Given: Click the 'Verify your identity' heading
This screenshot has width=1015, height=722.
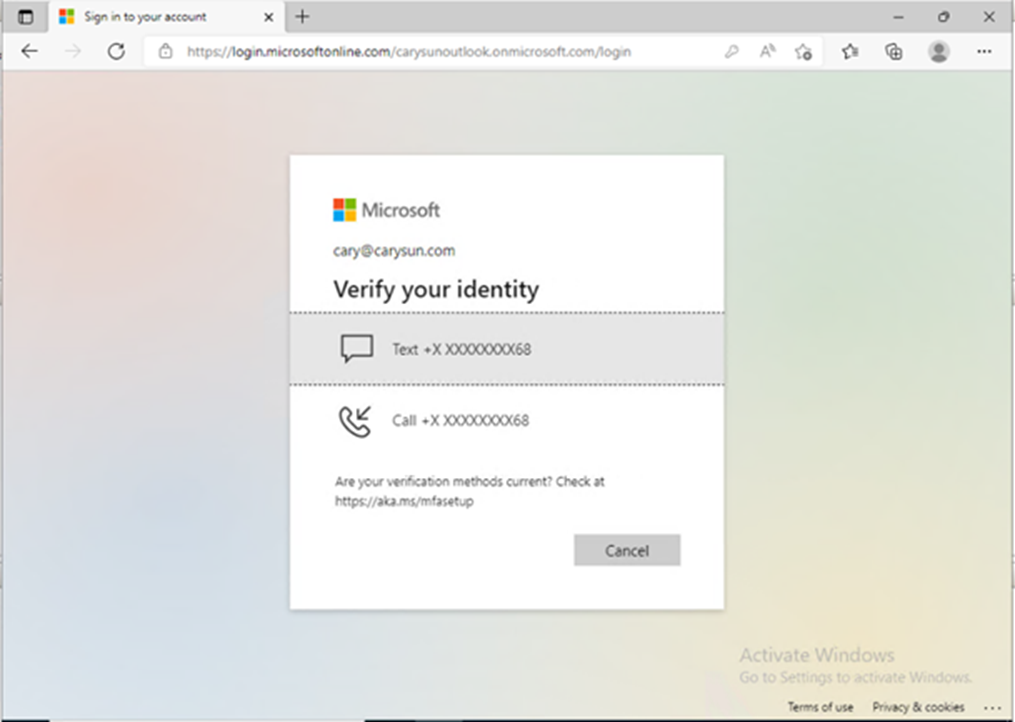Looking at the screenshot, I should 436,289.
